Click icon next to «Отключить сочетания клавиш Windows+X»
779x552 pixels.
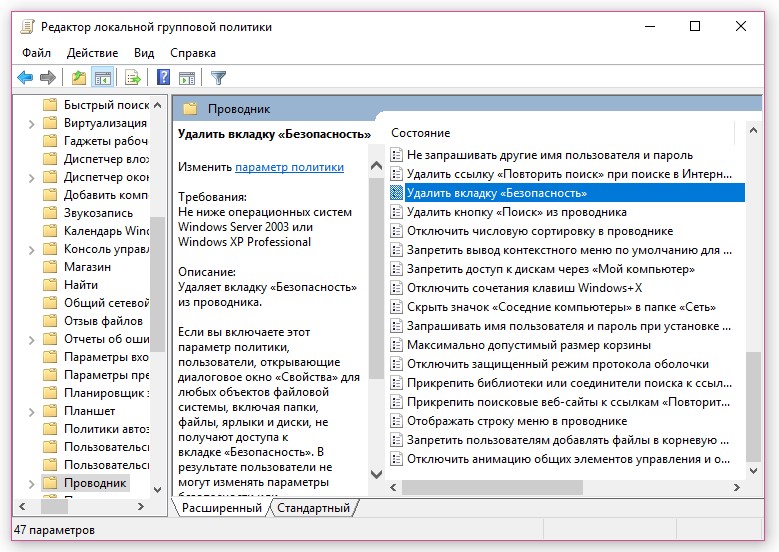coord(396,288)
